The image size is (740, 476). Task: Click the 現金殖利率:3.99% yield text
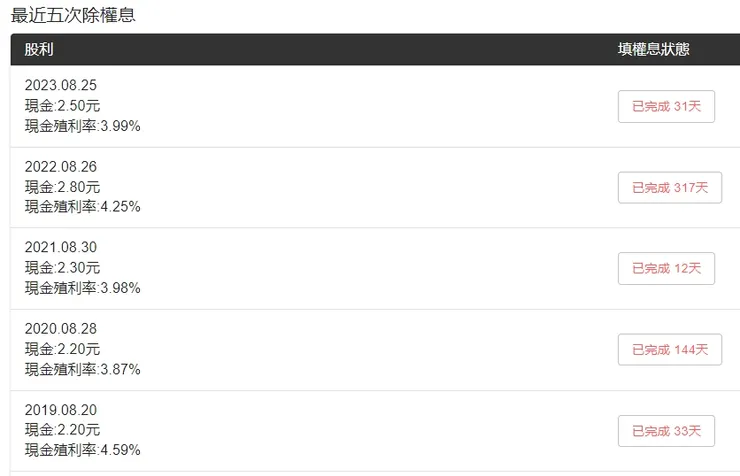[82, 126]
